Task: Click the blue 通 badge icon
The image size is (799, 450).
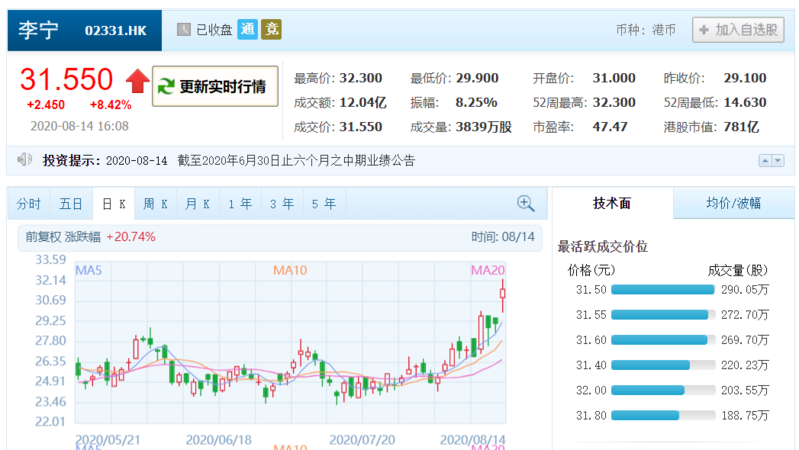Action: 247,30
